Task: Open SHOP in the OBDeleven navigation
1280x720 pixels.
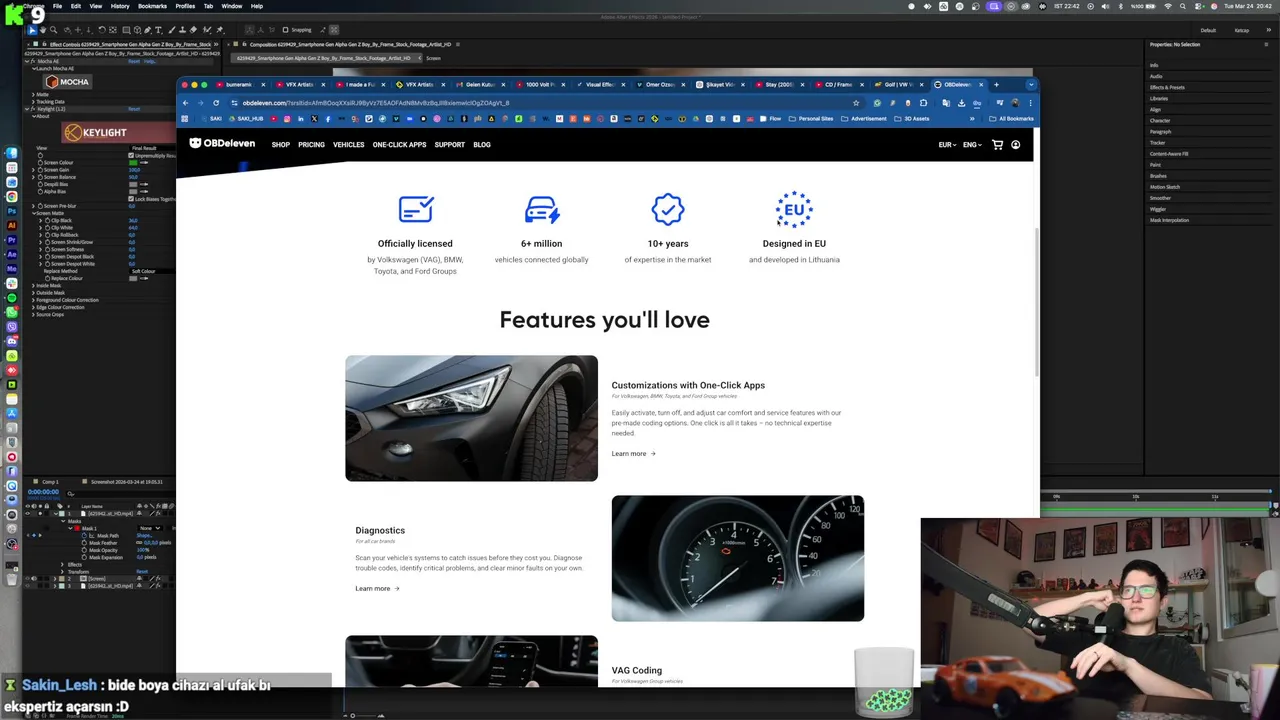Action: pos(281,145)
